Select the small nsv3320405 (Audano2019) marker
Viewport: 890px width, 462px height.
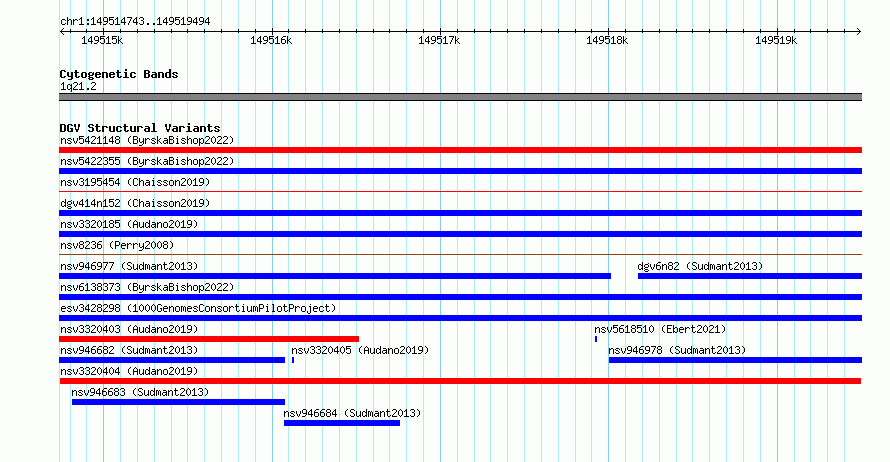293,360
